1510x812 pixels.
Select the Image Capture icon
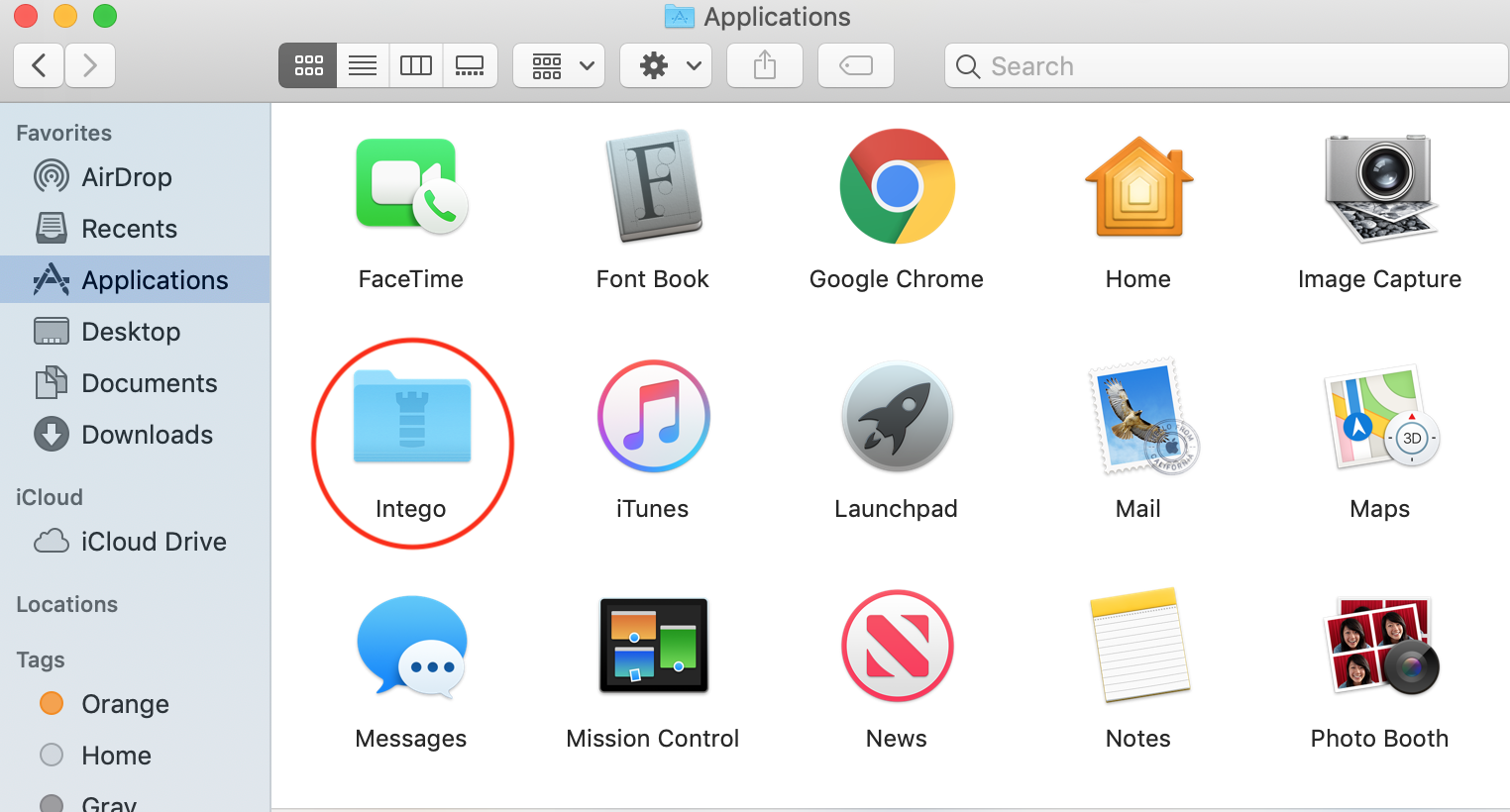1380,188
